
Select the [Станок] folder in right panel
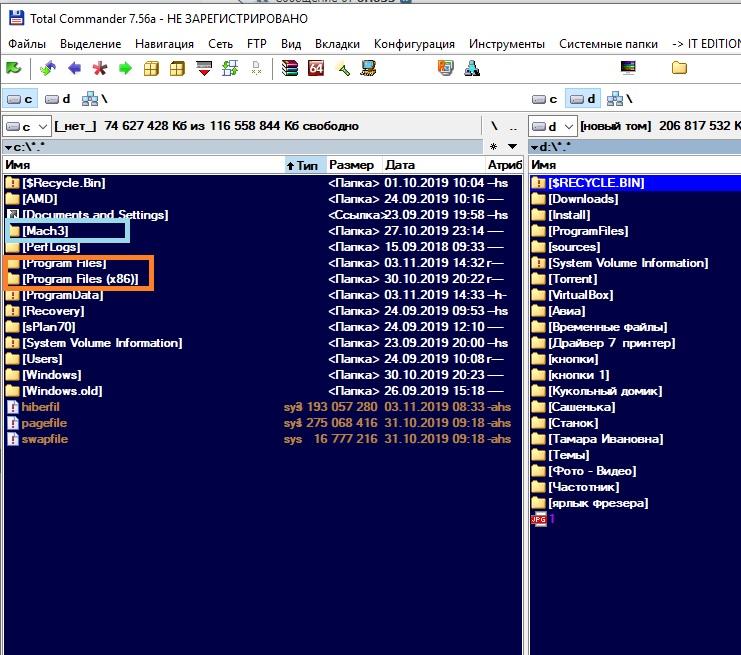(573, 423)
